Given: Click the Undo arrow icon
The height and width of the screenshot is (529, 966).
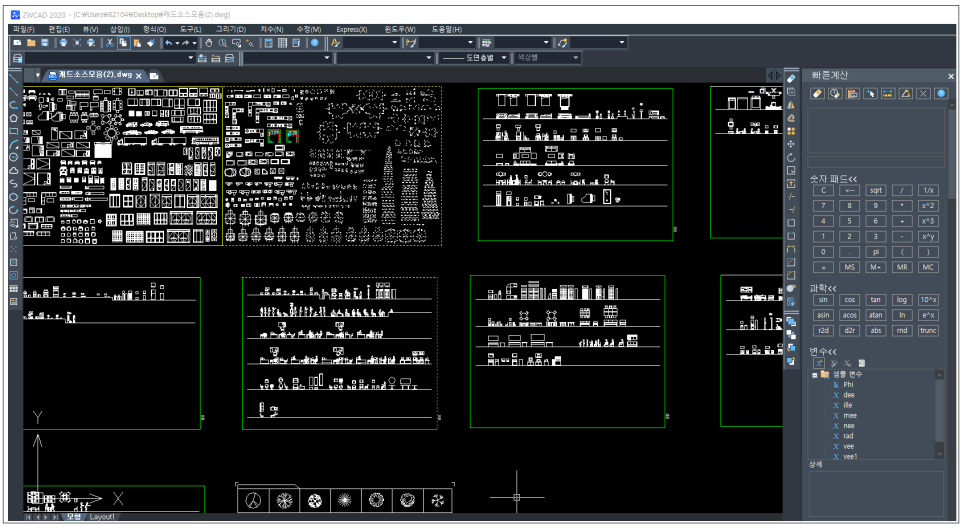Looking at the screenshot, I should [x=169, y=42].
